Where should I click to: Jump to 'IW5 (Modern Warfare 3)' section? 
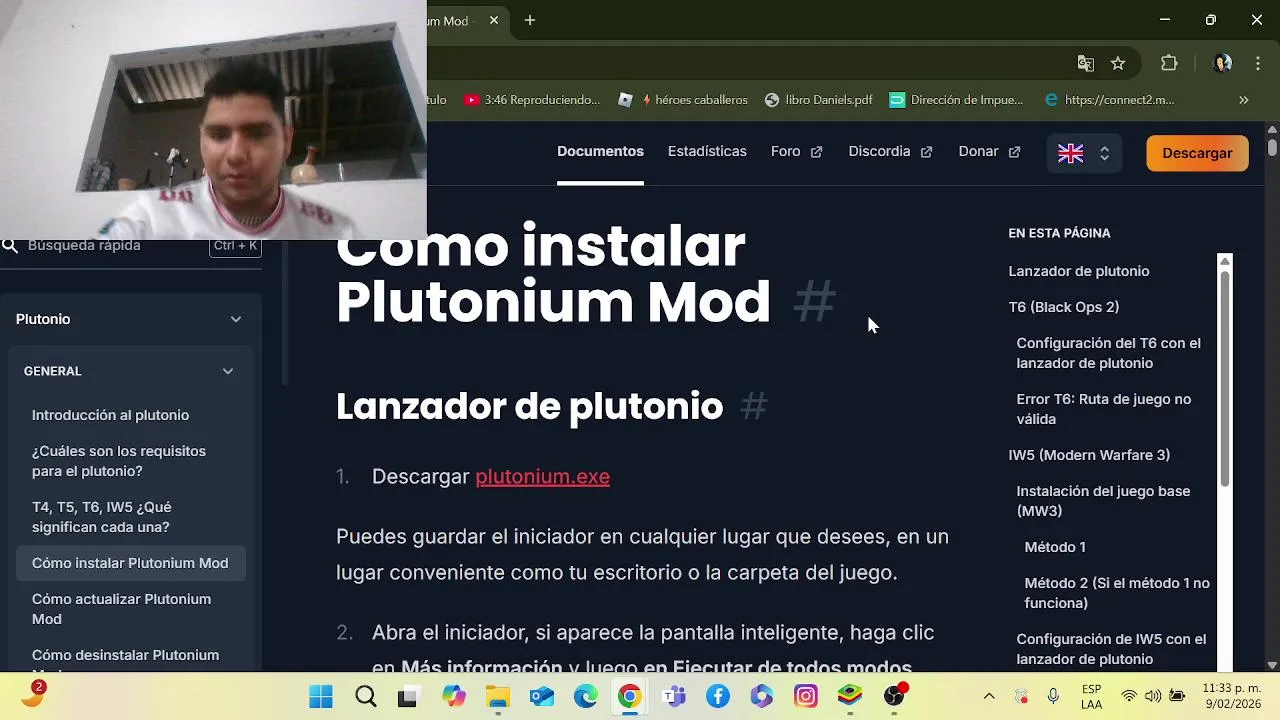click(x=1089, y=455)
